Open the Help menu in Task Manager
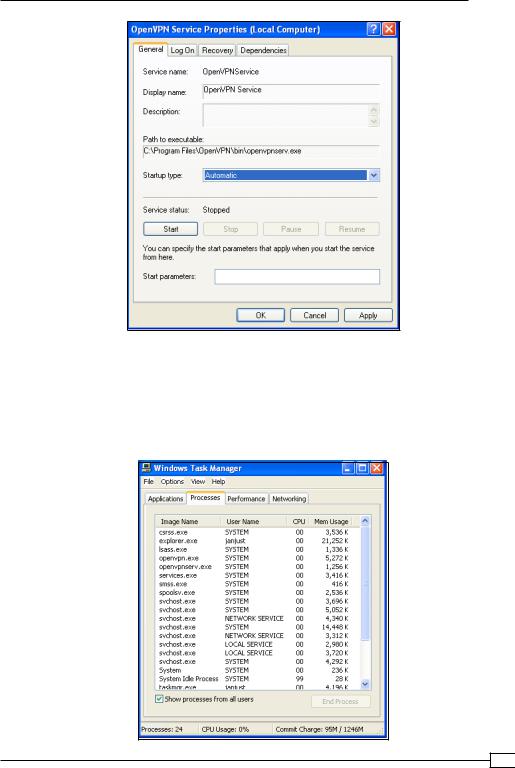 click(218, 482)
